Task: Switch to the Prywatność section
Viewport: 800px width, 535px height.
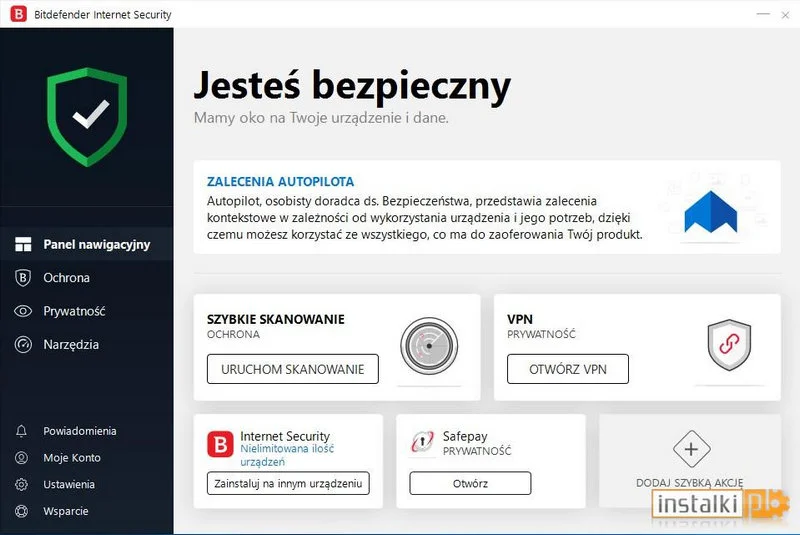Action: (73, 311)
